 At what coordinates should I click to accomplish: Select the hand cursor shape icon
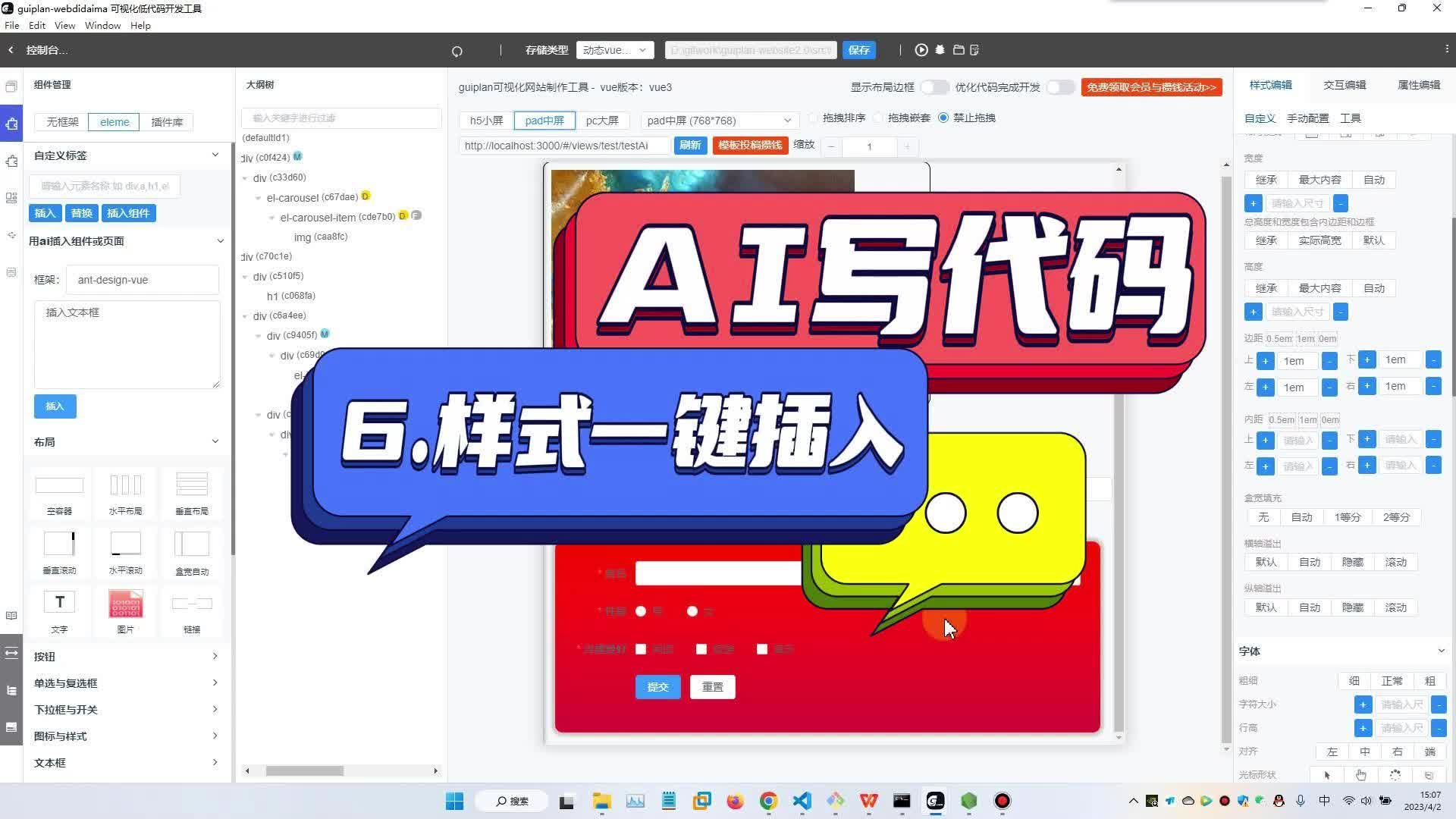pyautogui.click(x=1361, y=775)
